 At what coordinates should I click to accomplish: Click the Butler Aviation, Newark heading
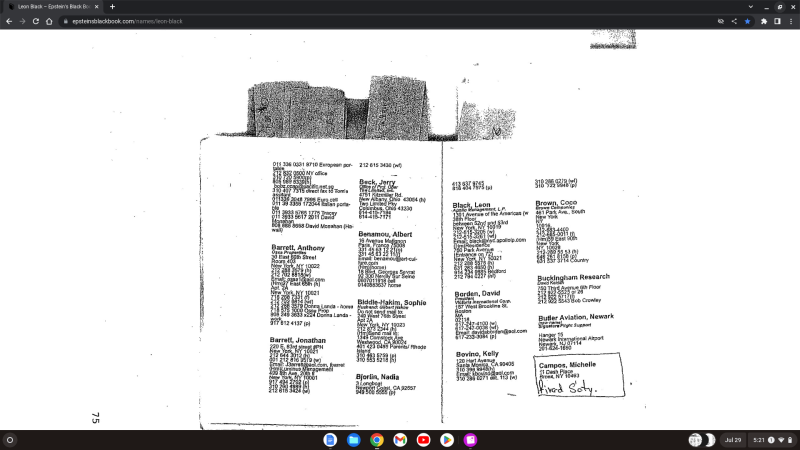(576, 317)
